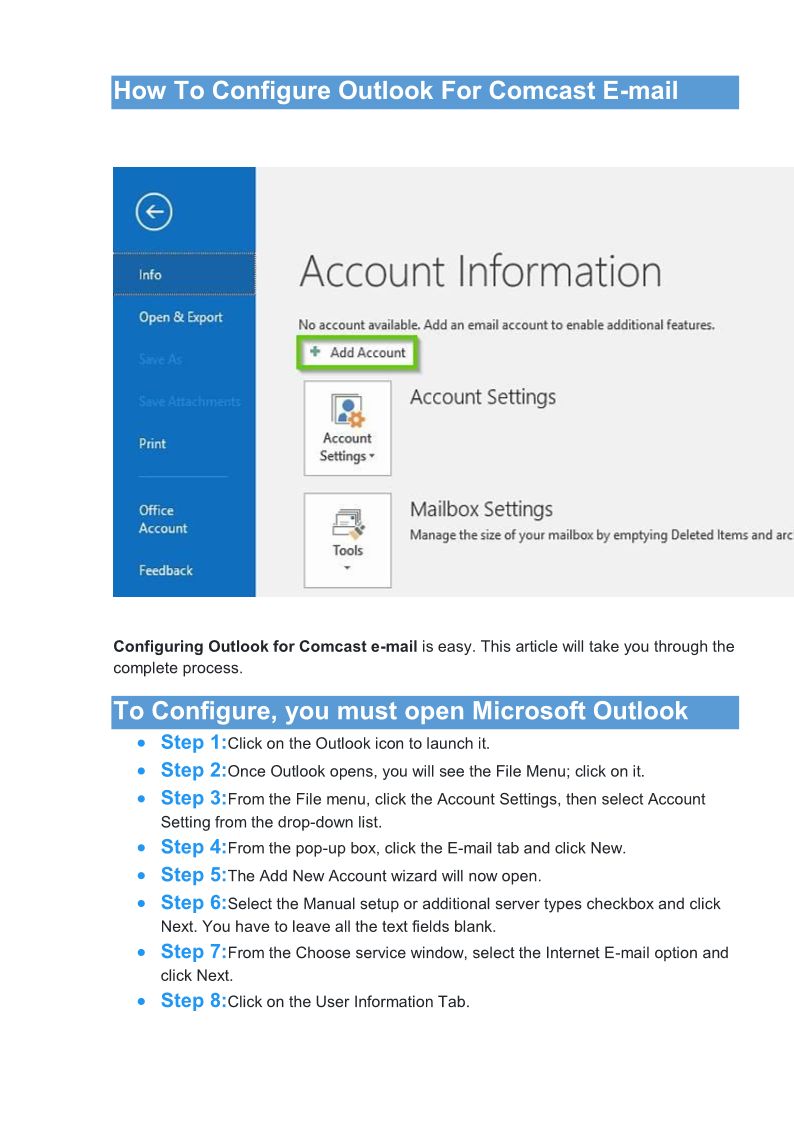Viewport: 794px width, 1123px height.
Task: Expand the Account Settings dropdown arrow
Action: coord(372,457)
